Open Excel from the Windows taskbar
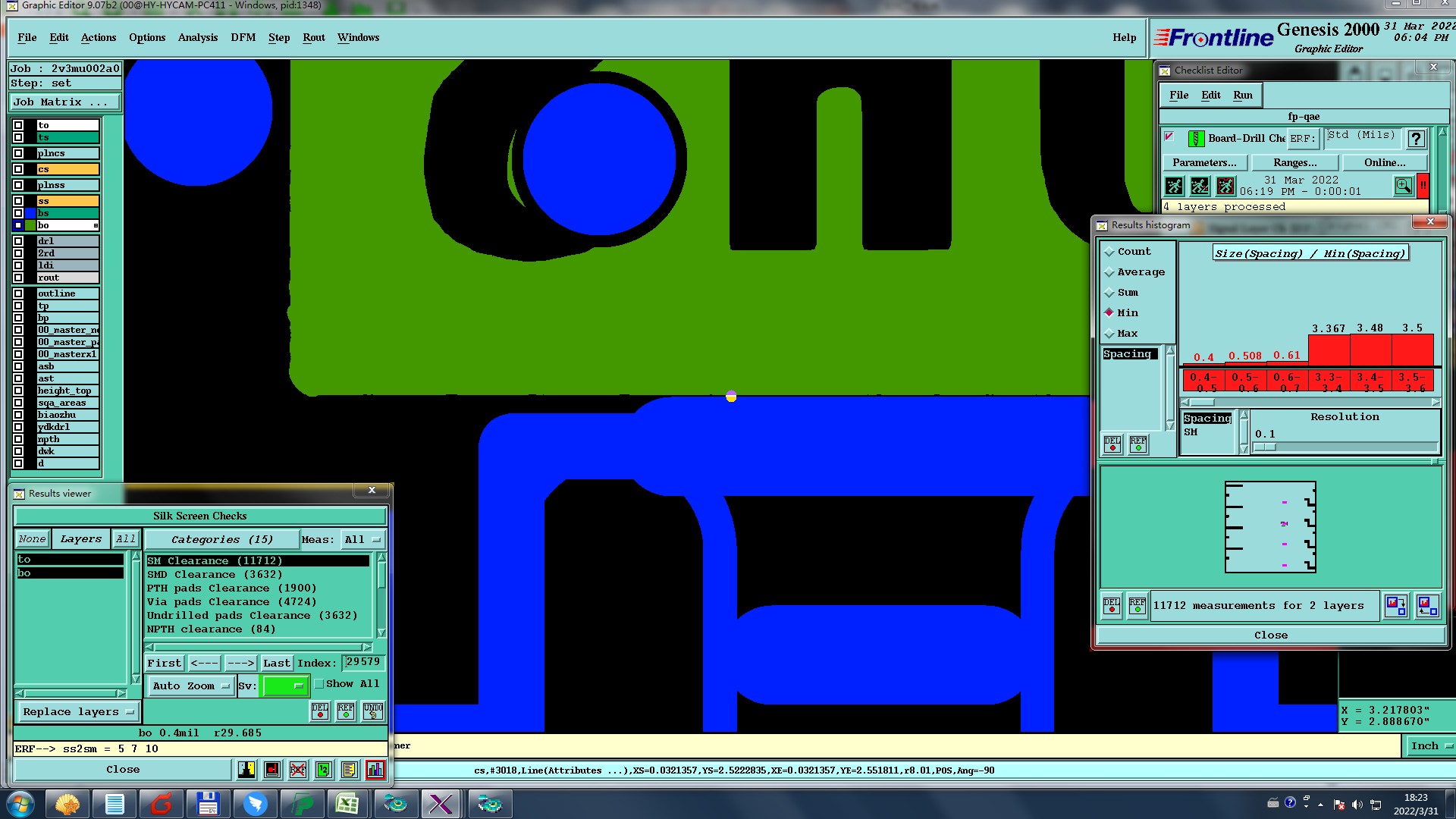The width and height of the screenshot is (1456, 819). pyautogui.click(x=347, y=804)
